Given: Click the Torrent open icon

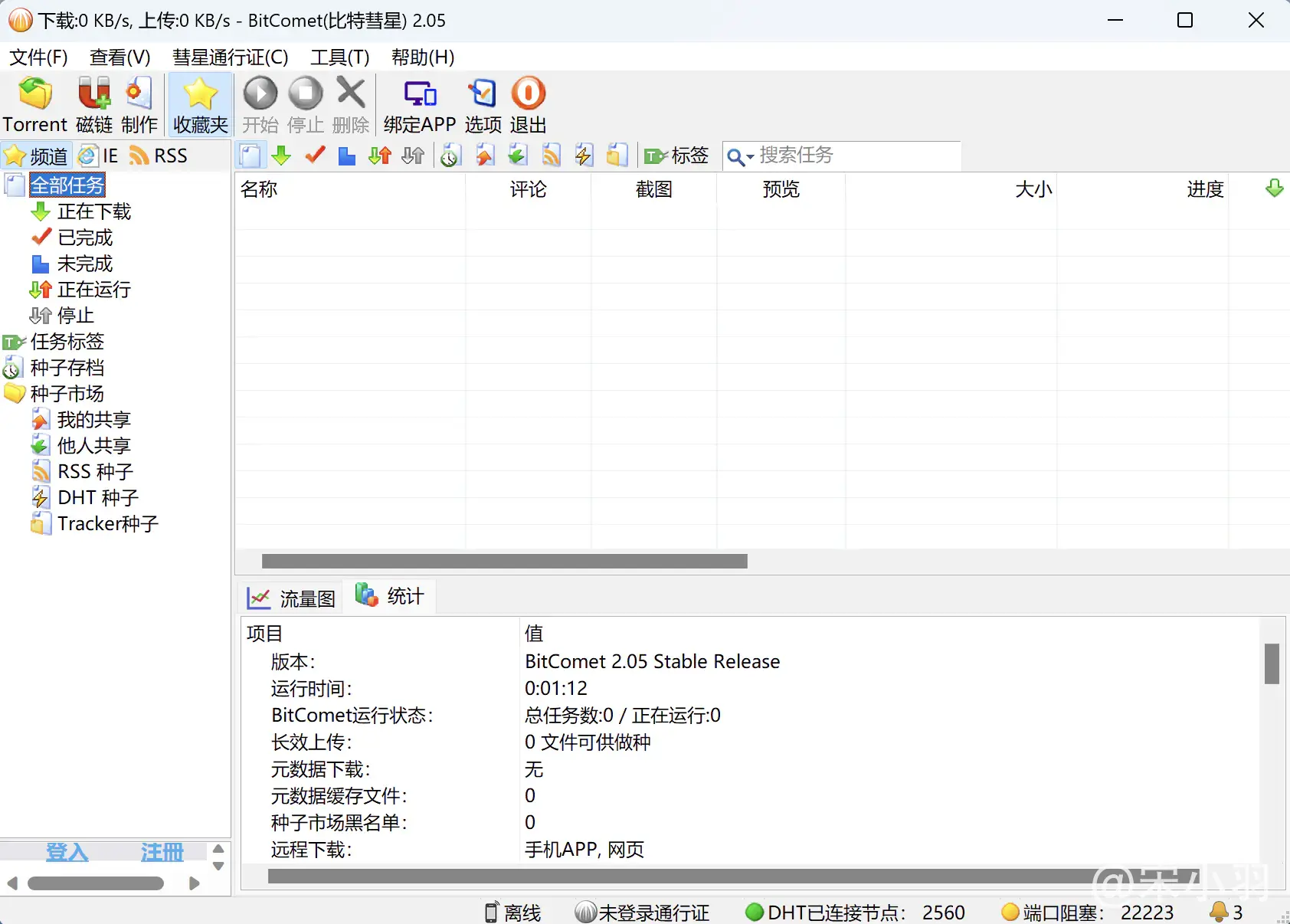Looking at the screenshot, I should [35, 95].
